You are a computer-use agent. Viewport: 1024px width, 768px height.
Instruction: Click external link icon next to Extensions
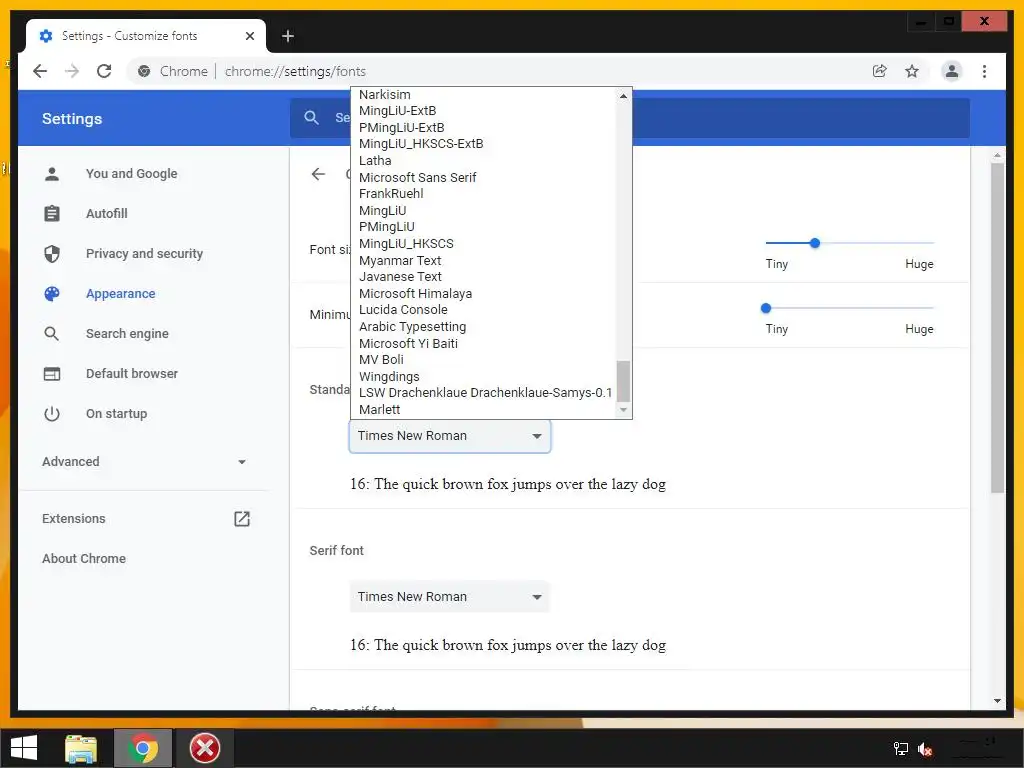point(242,519)
